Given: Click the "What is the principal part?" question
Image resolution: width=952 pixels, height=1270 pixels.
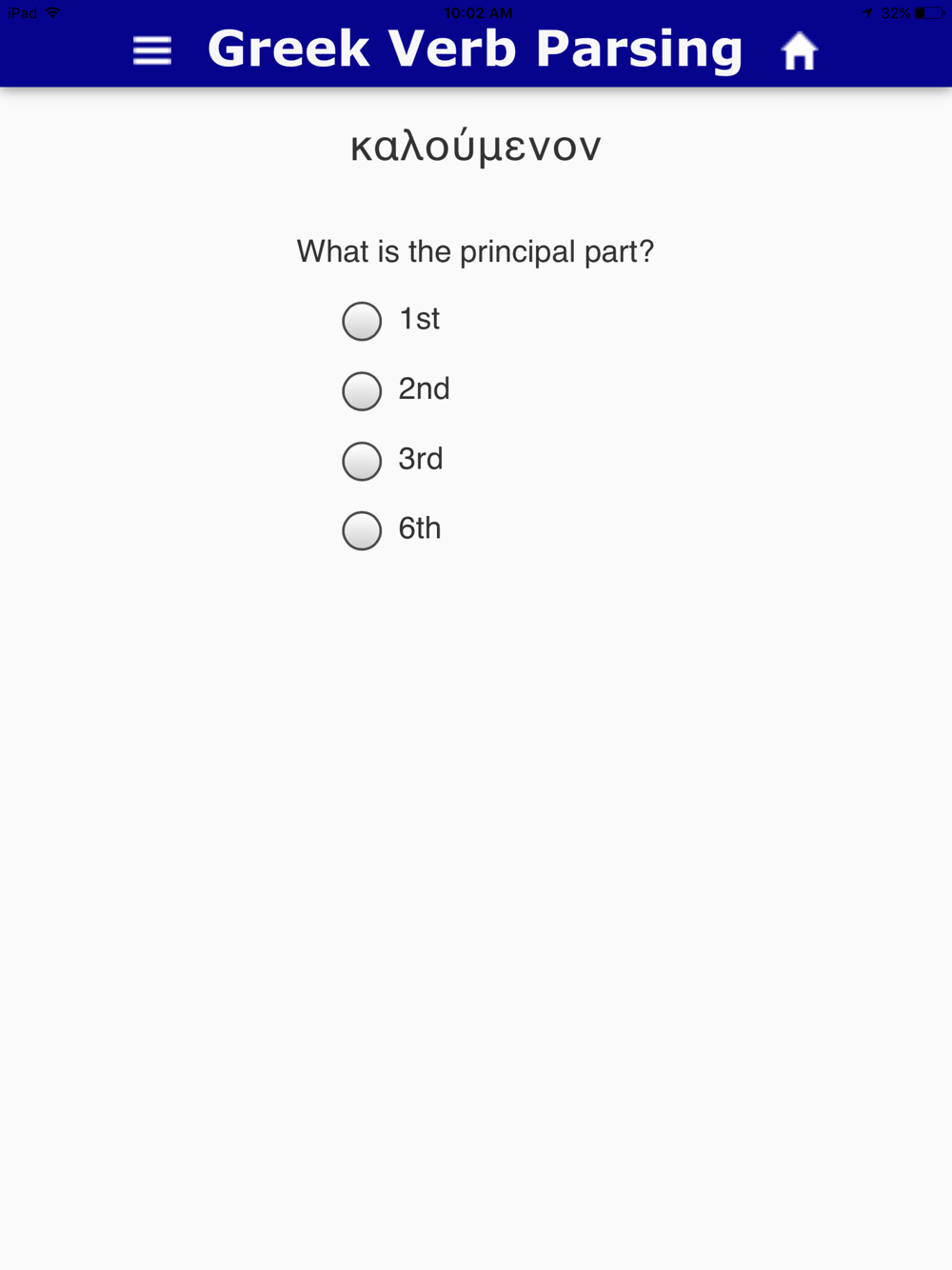Looking at the screenshot, I should [x=475, y=251].
